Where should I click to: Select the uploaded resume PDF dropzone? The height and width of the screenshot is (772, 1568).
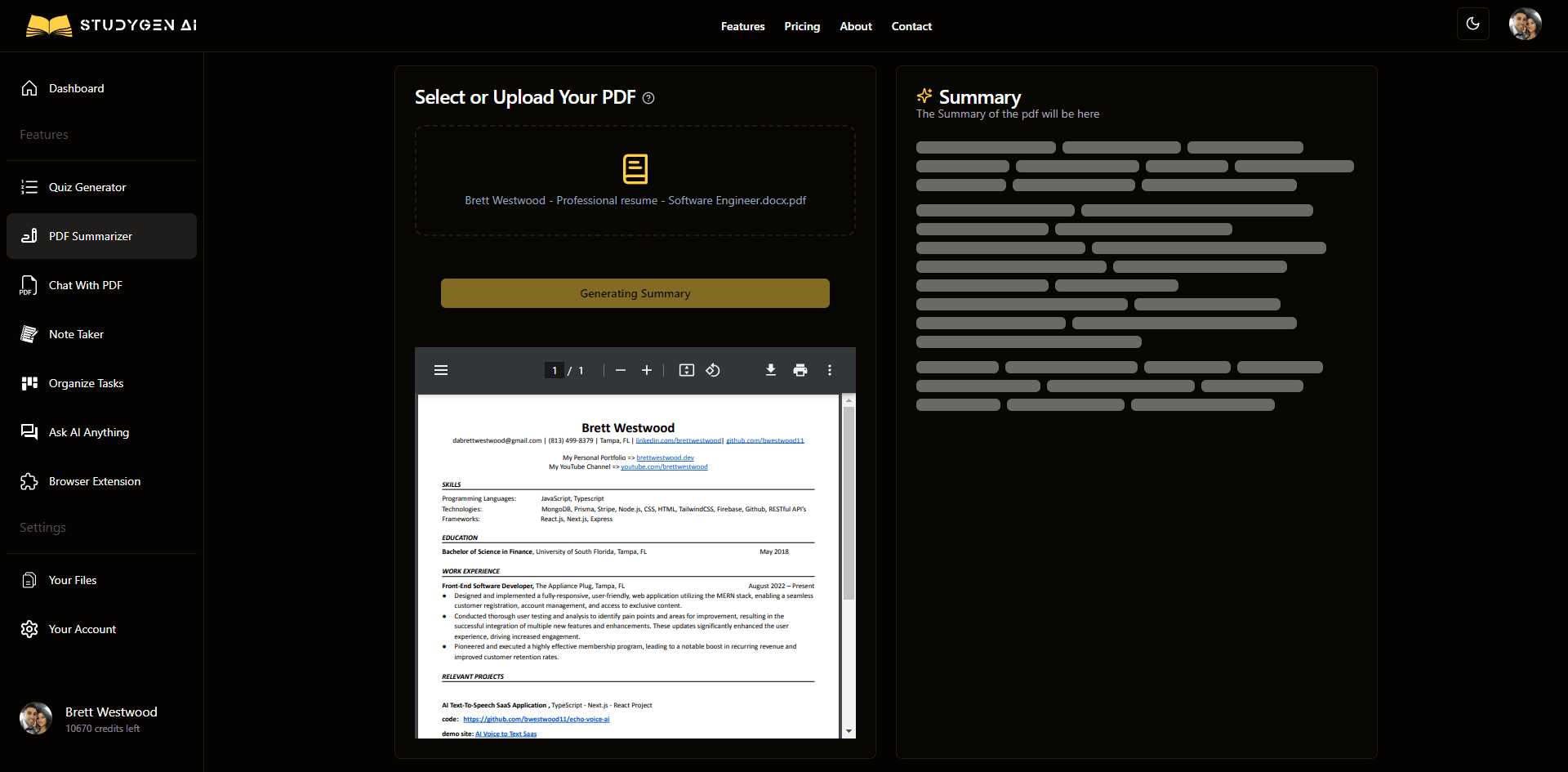coord(635,181)
